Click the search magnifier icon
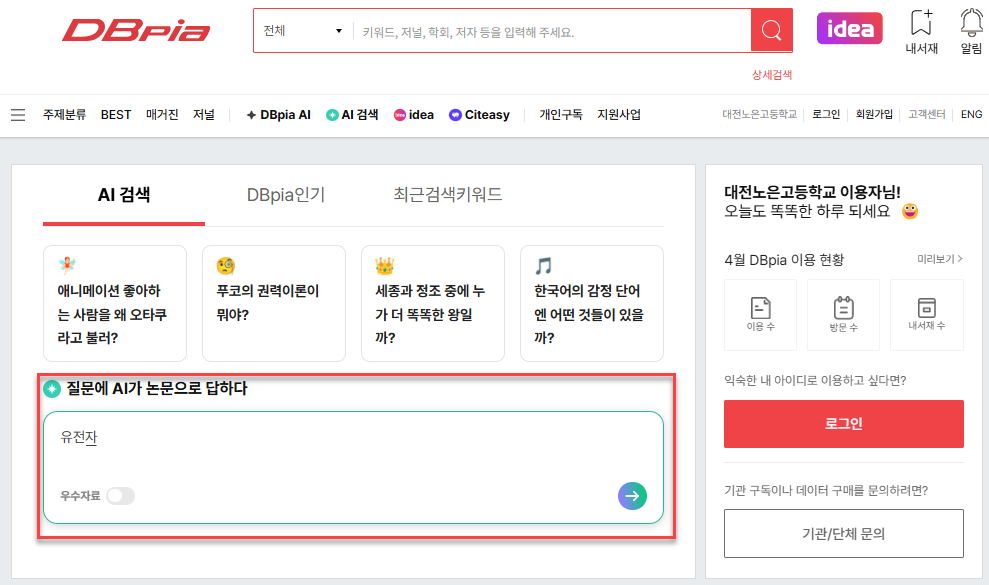This screenshot has height=585, width=989. click(770, 31)
